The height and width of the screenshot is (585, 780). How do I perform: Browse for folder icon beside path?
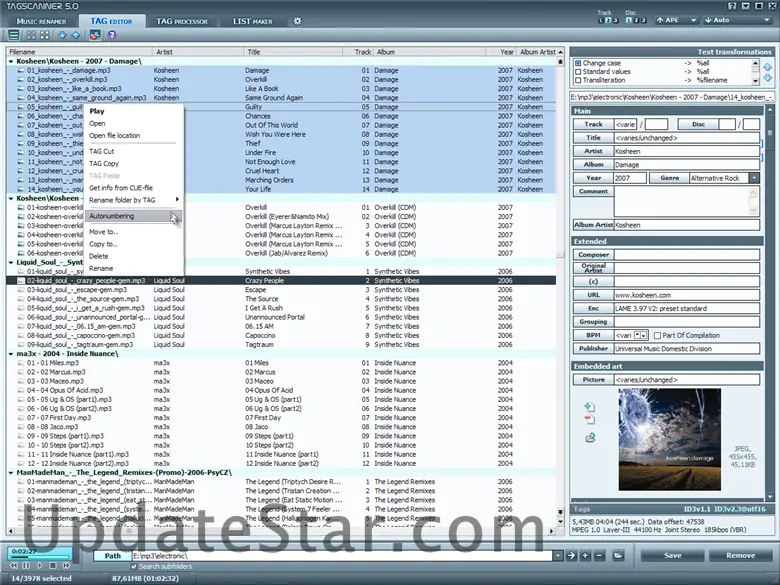(x=618, y=556)
